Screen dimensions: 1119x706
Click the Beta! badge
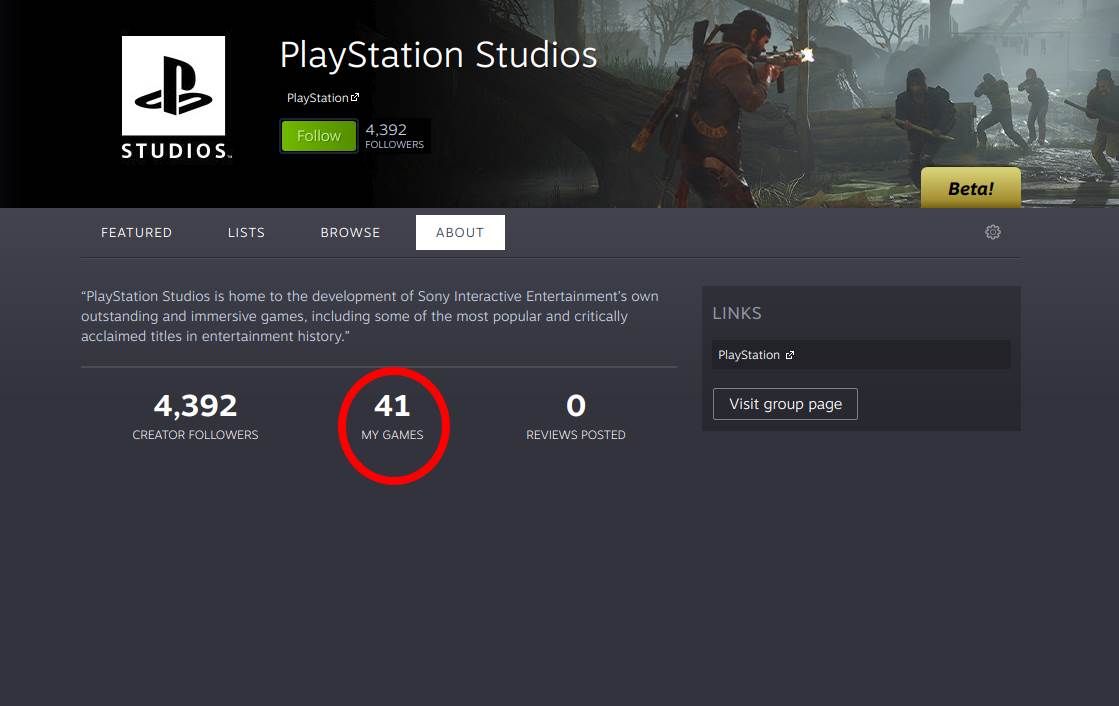(x=971, y=187)
